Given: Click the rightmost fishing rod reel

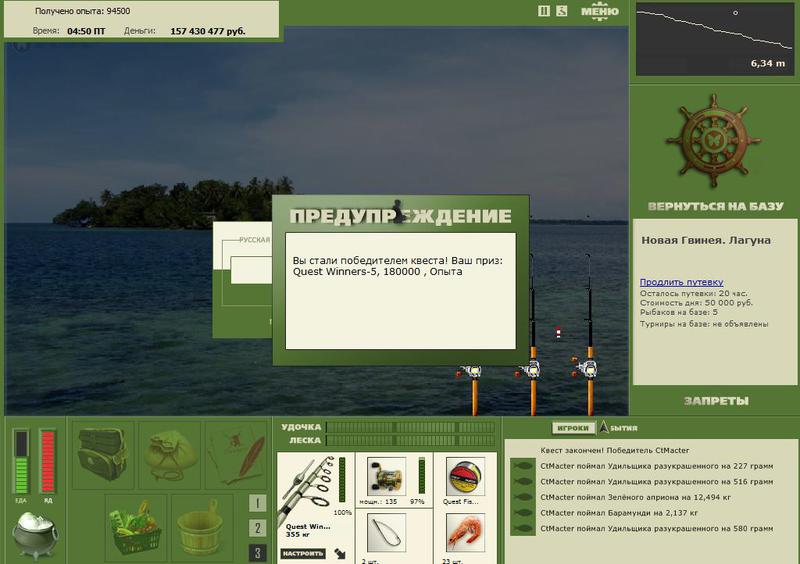Looking at the screenshot, I should [x=586, y=367].
